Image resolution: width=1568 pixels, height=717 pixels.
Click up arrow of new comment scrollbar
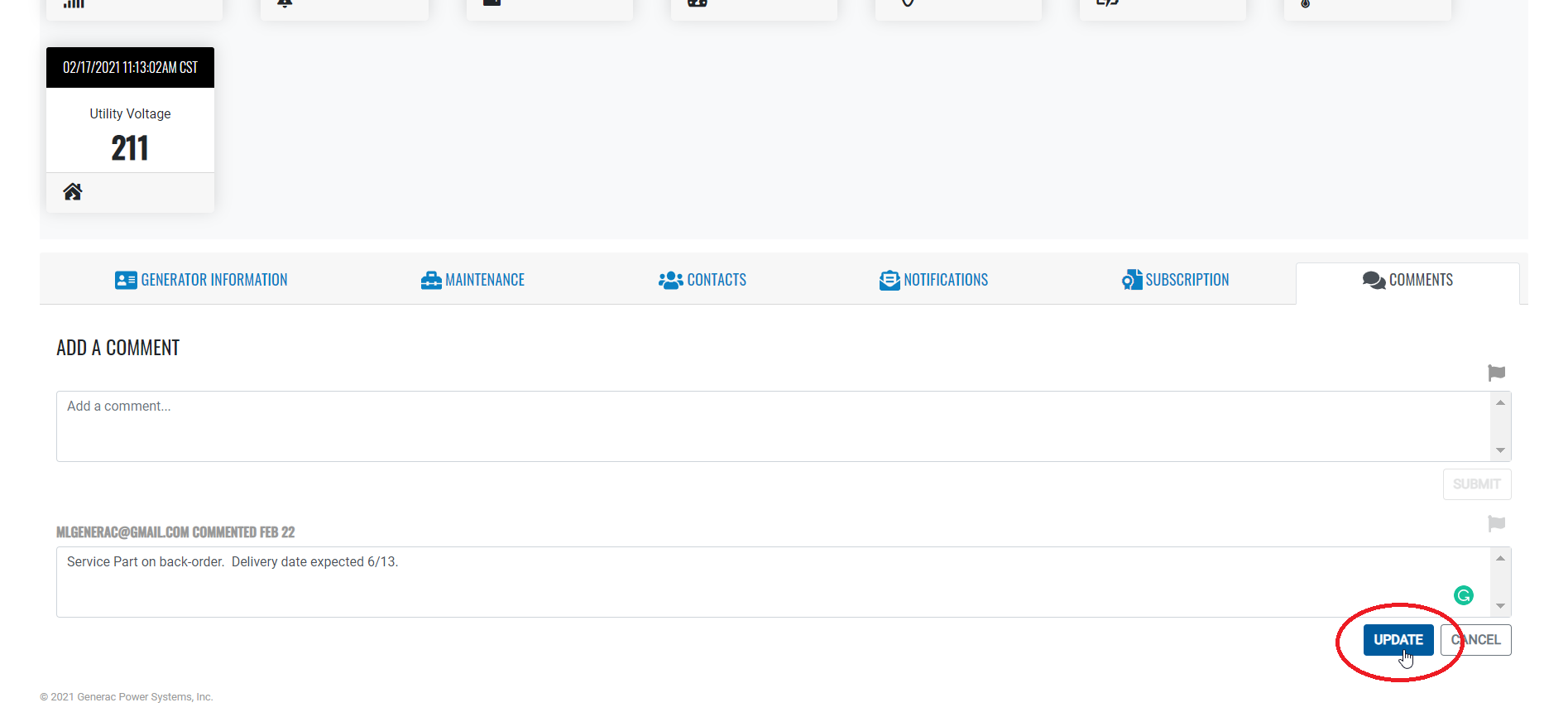1500,402
